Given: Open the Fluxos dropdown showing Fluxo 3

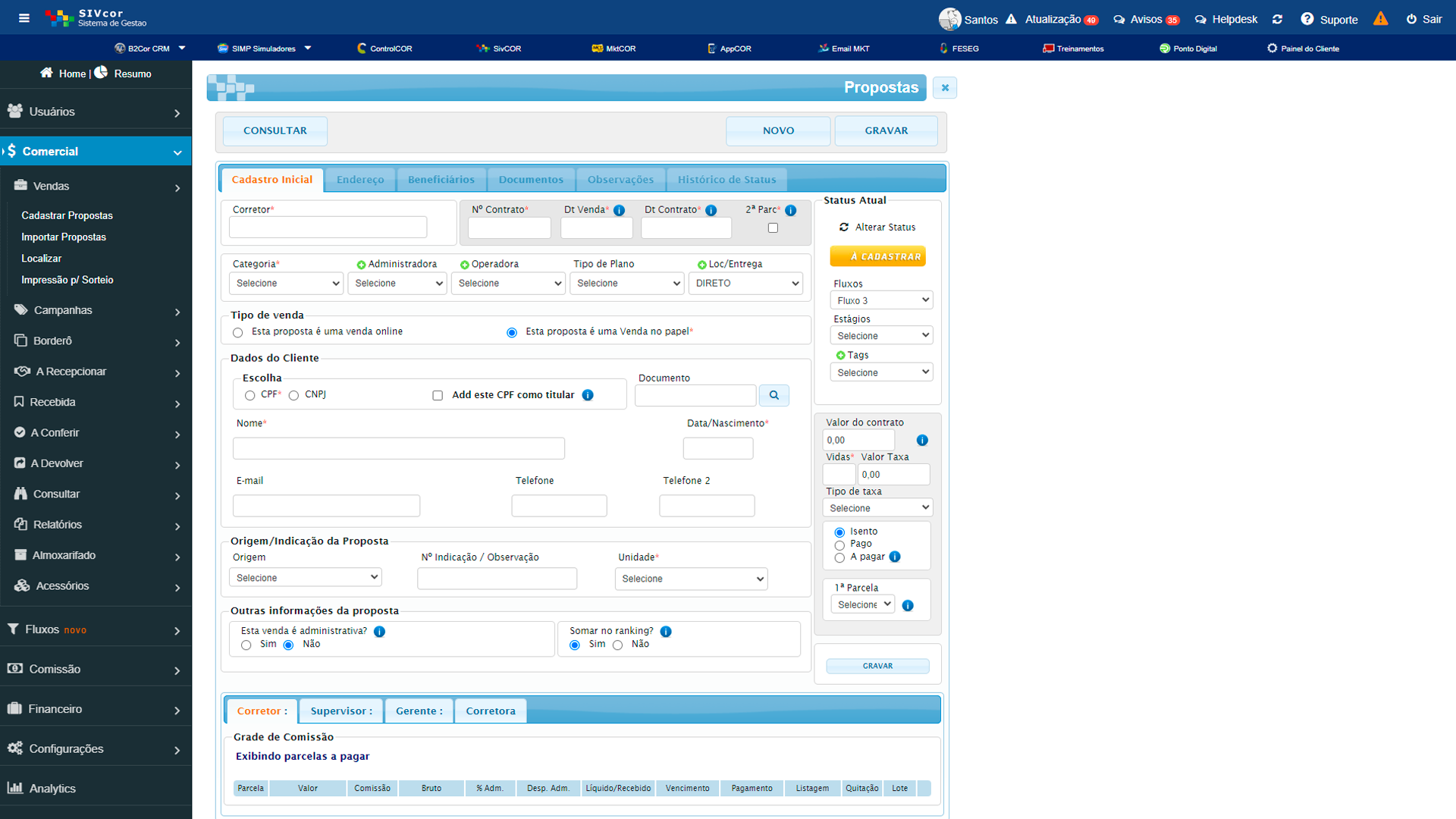Looking at the screenshot, I should (x=881, y=300).
